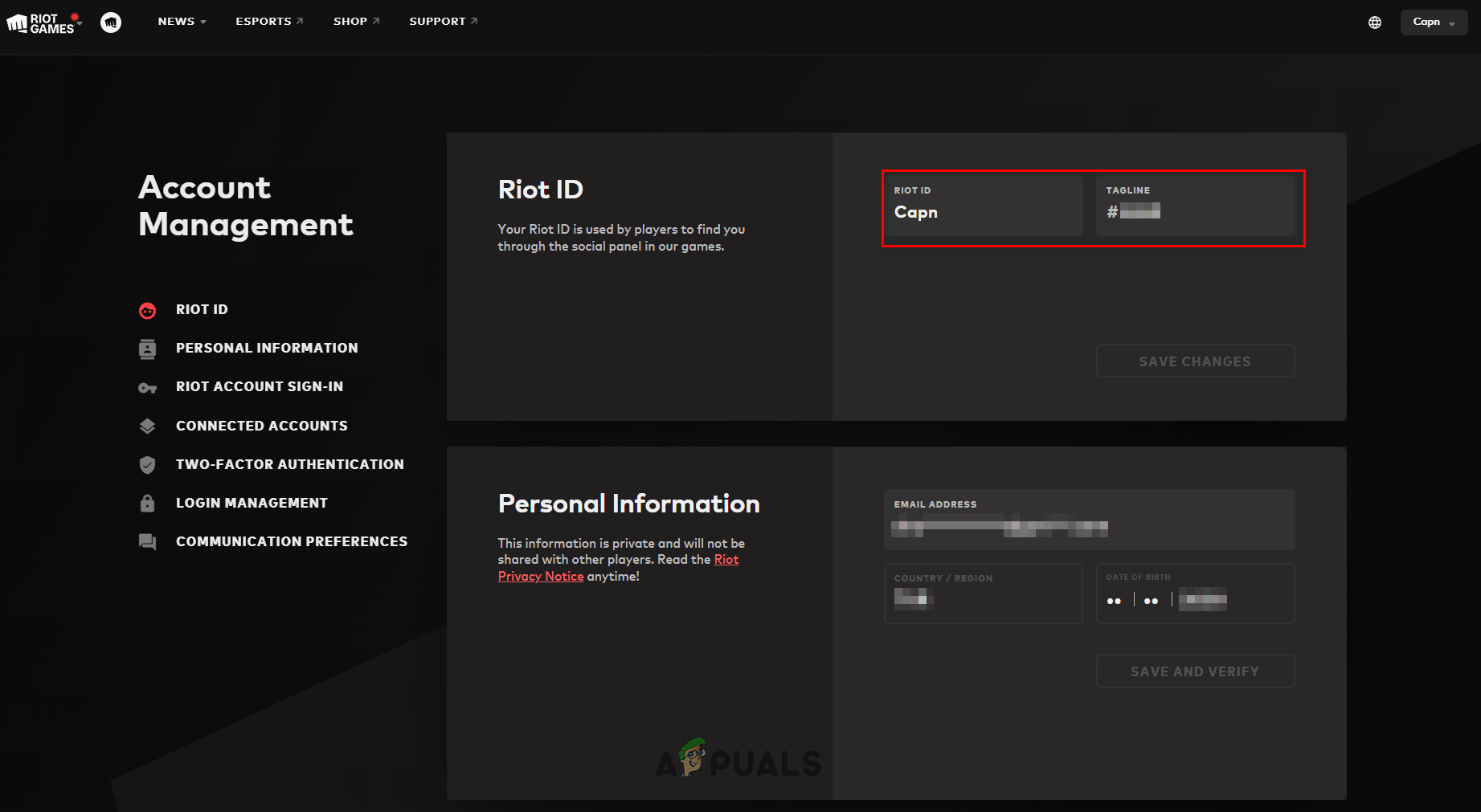The height and width of the screenshot is (812, 1481).
Task: Click the red Riot ID sidebar icon
Action: 148,310
